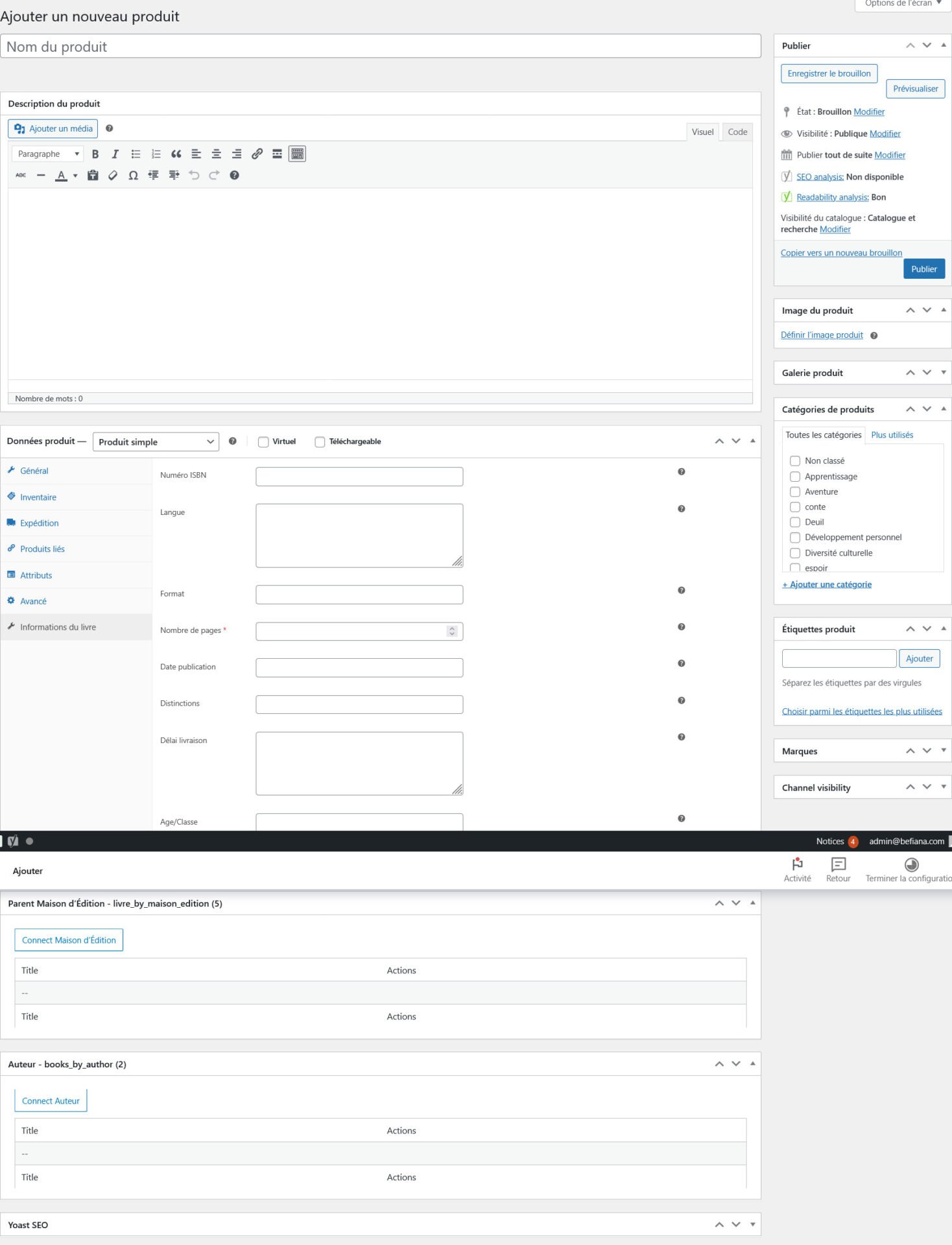
Task: Open the Activité panel icon
Action: tap(797, 870)
